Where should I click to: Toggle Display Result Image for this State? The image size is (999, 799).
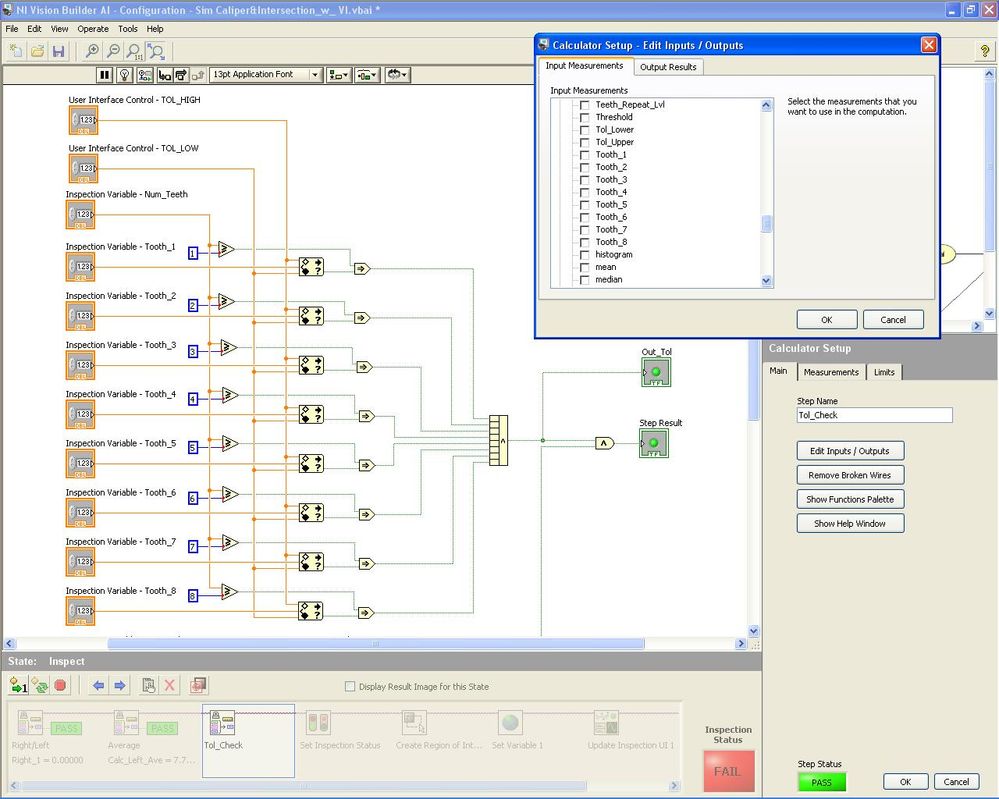[x=350, y=687]
